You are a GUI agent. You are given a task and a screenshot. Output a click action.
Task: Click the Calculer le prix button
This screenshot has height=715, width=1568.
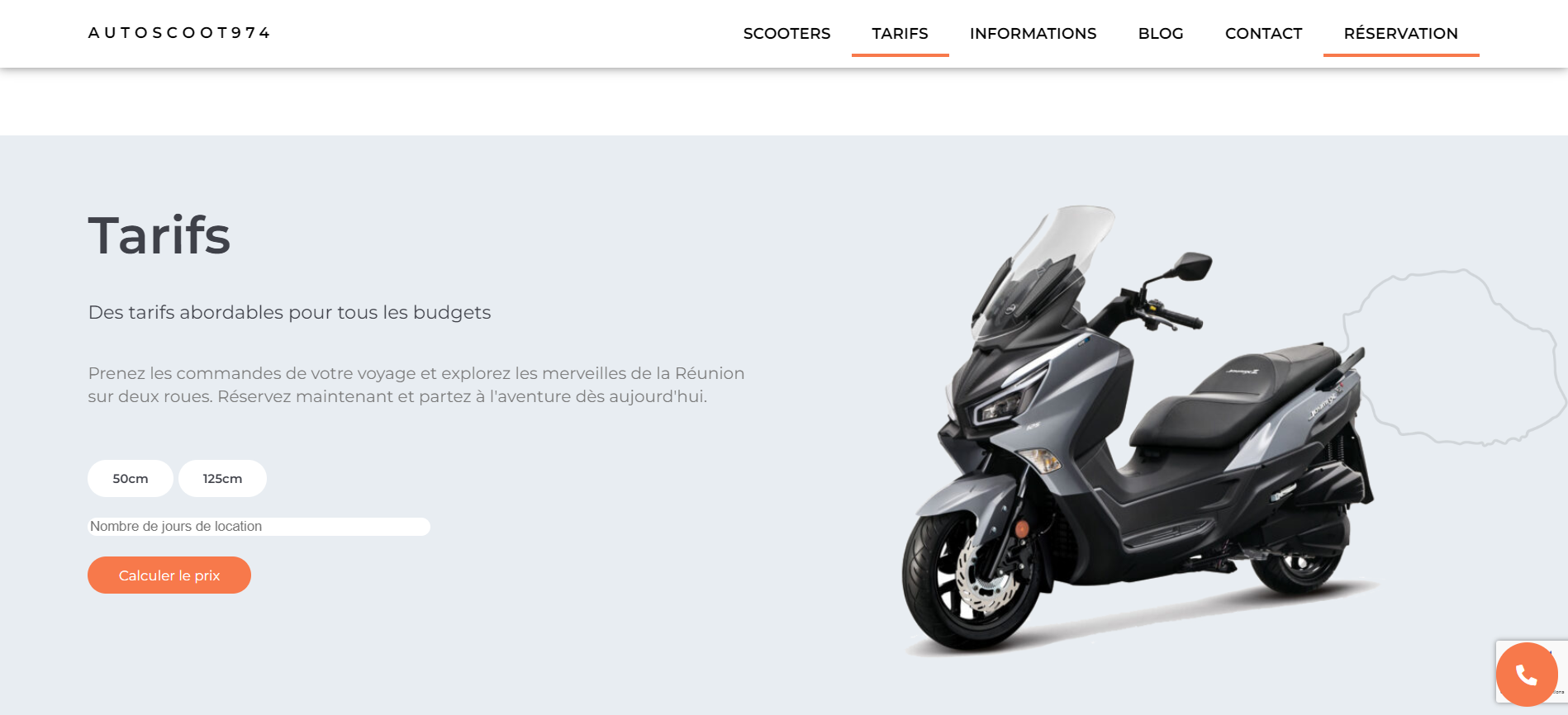click(x=169, y=575)
